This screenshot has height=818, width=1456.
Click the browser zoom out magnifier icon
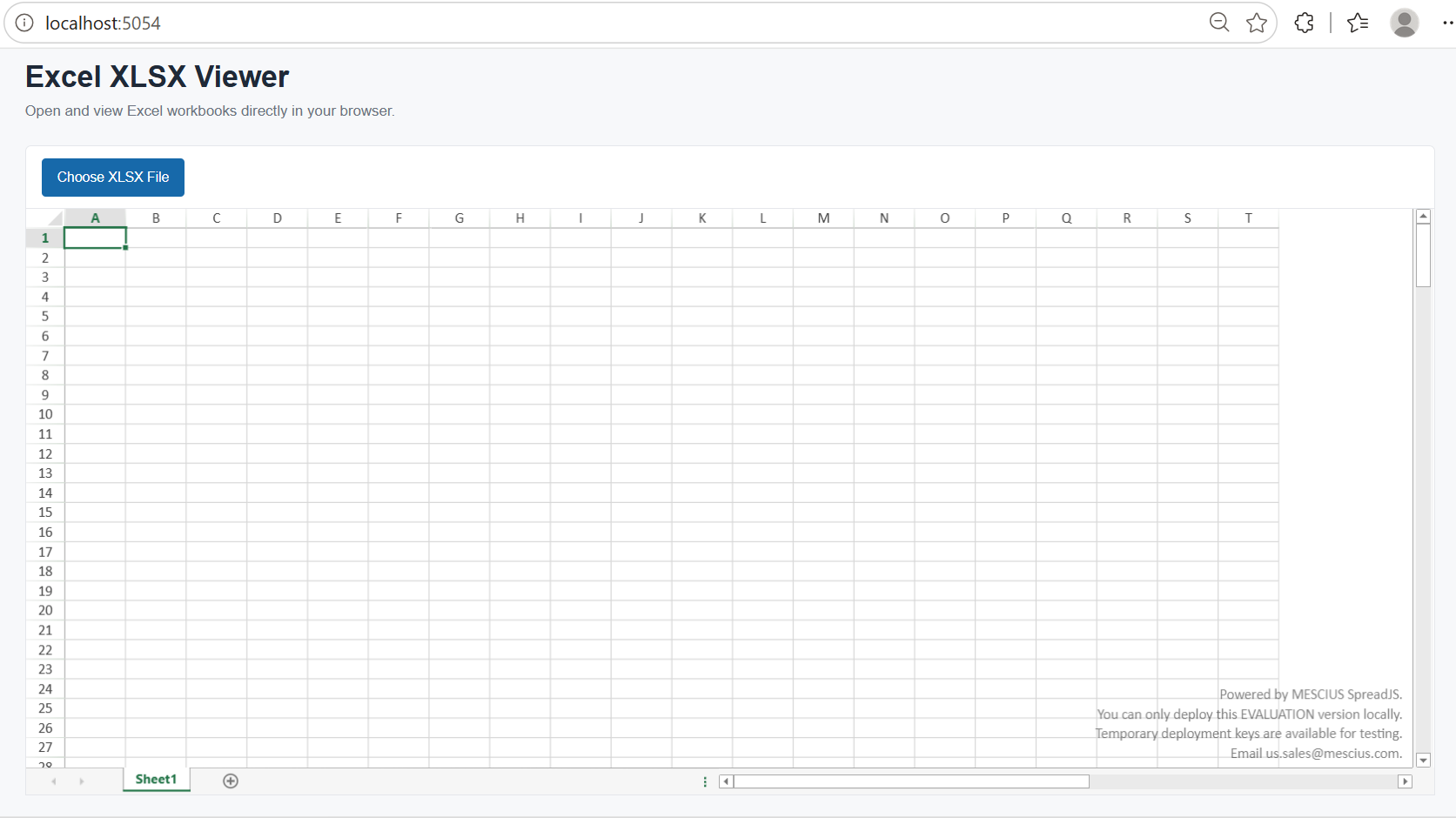point(1219,23)
